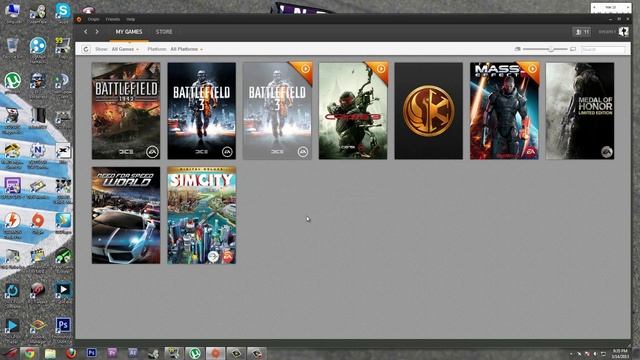Open the friends list button showing 11

pos(582,31)
